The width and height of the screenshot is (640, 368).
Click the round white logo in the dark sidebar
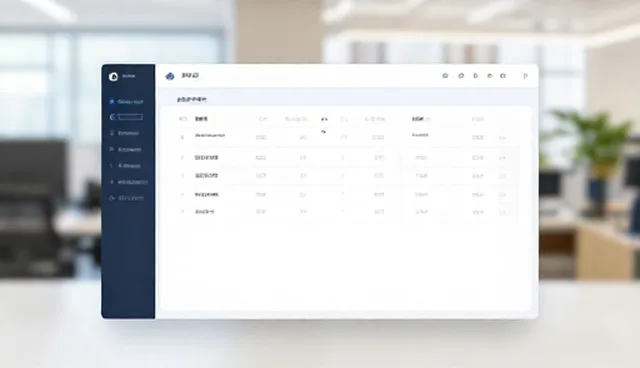click(x=113, y=76)
